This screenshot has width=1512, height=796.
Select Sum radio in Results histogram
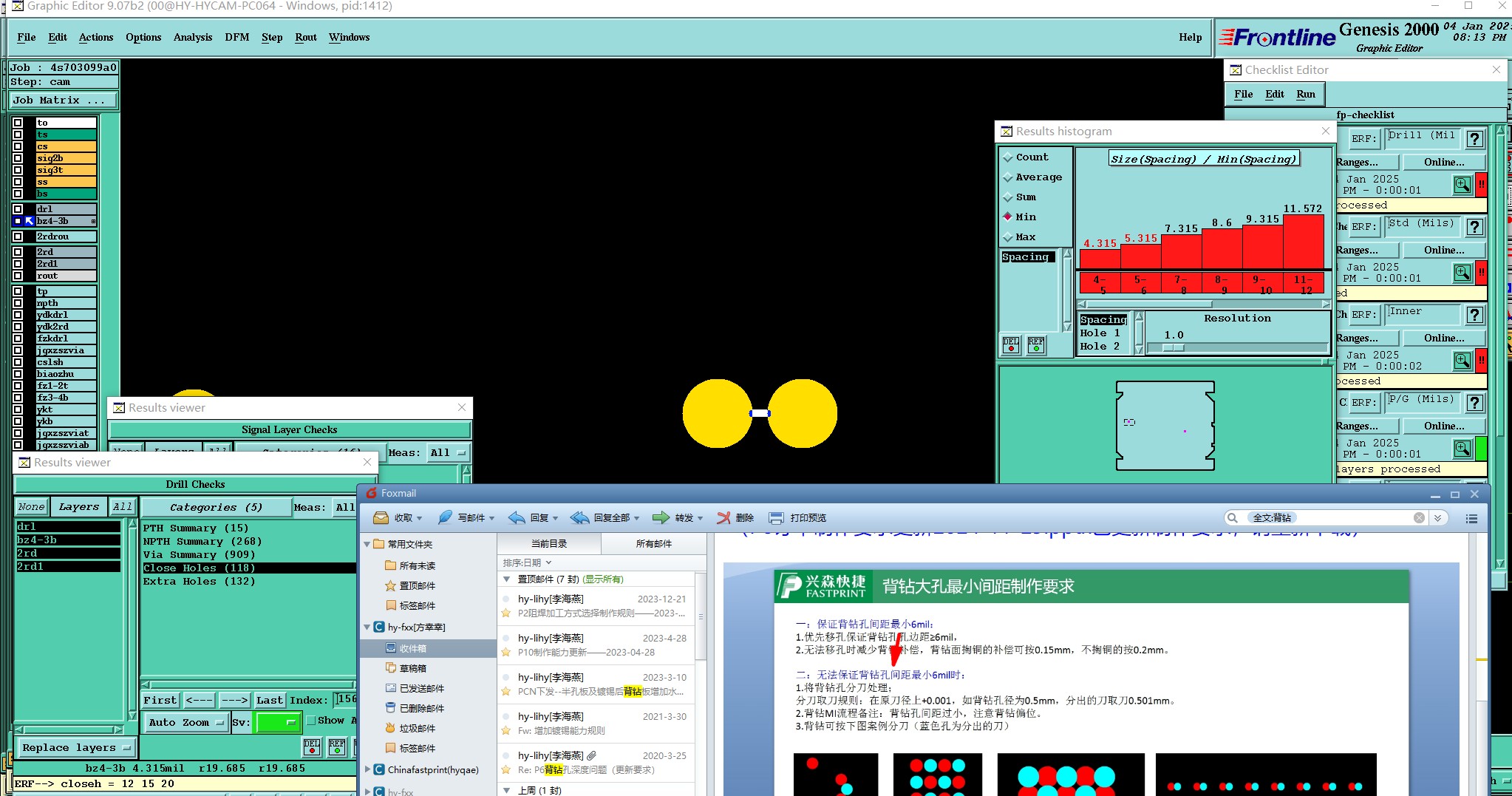(1008, 197)
